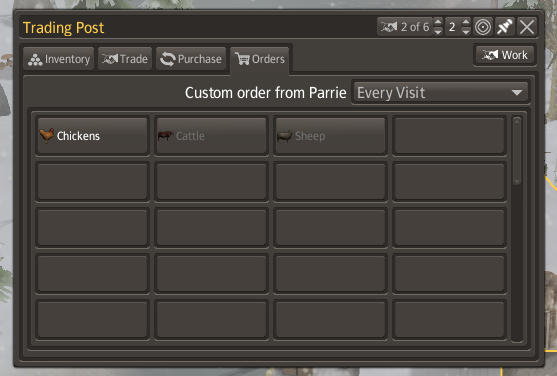Open the Trade tab
557x376 pixels.
click(x=125, y=59)
